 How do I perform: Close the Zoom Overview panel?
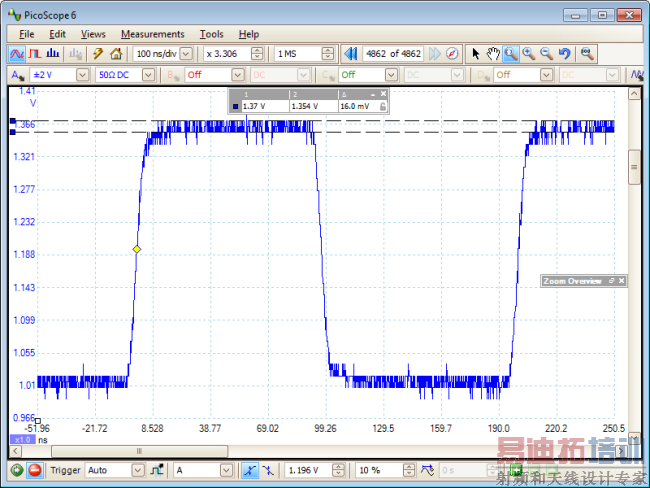coord(621,281)
